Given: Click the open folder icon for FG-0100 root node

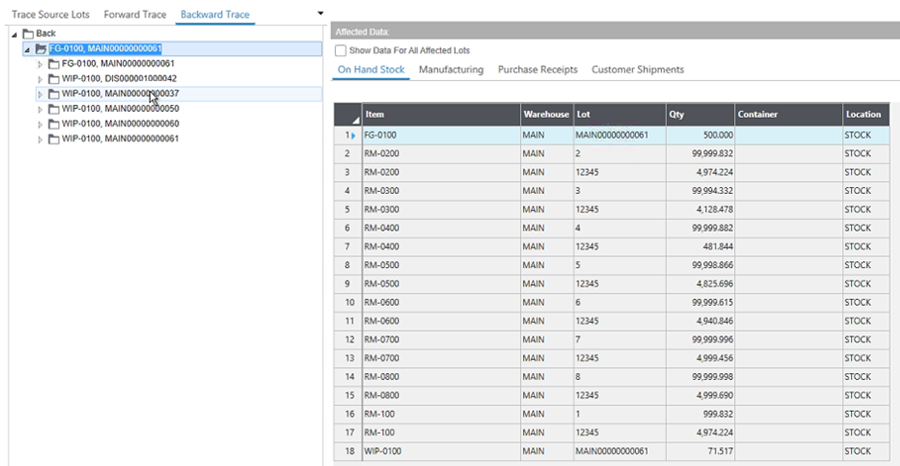Looking at the screenshot, I should (40, 48).
